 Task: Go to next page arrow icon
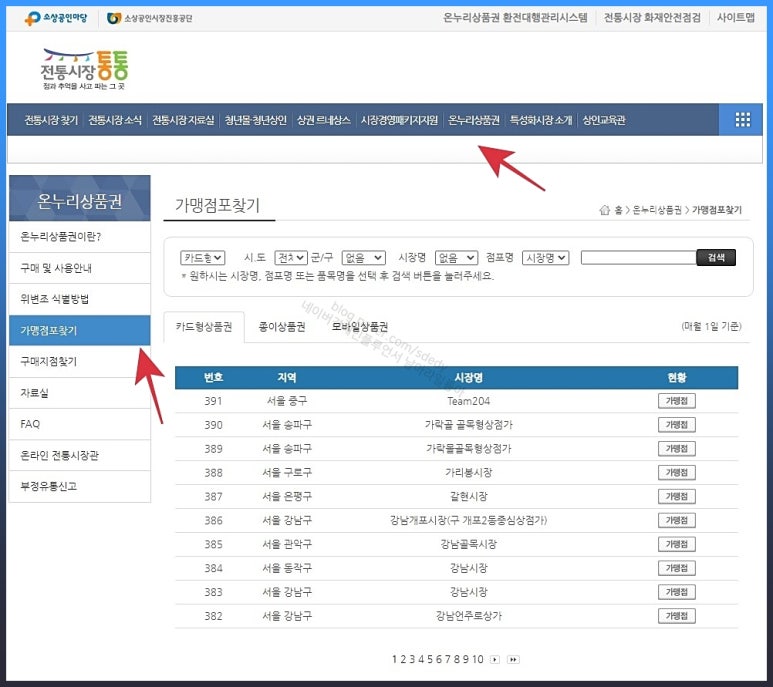pyautogui.click(x=495, y=659)
